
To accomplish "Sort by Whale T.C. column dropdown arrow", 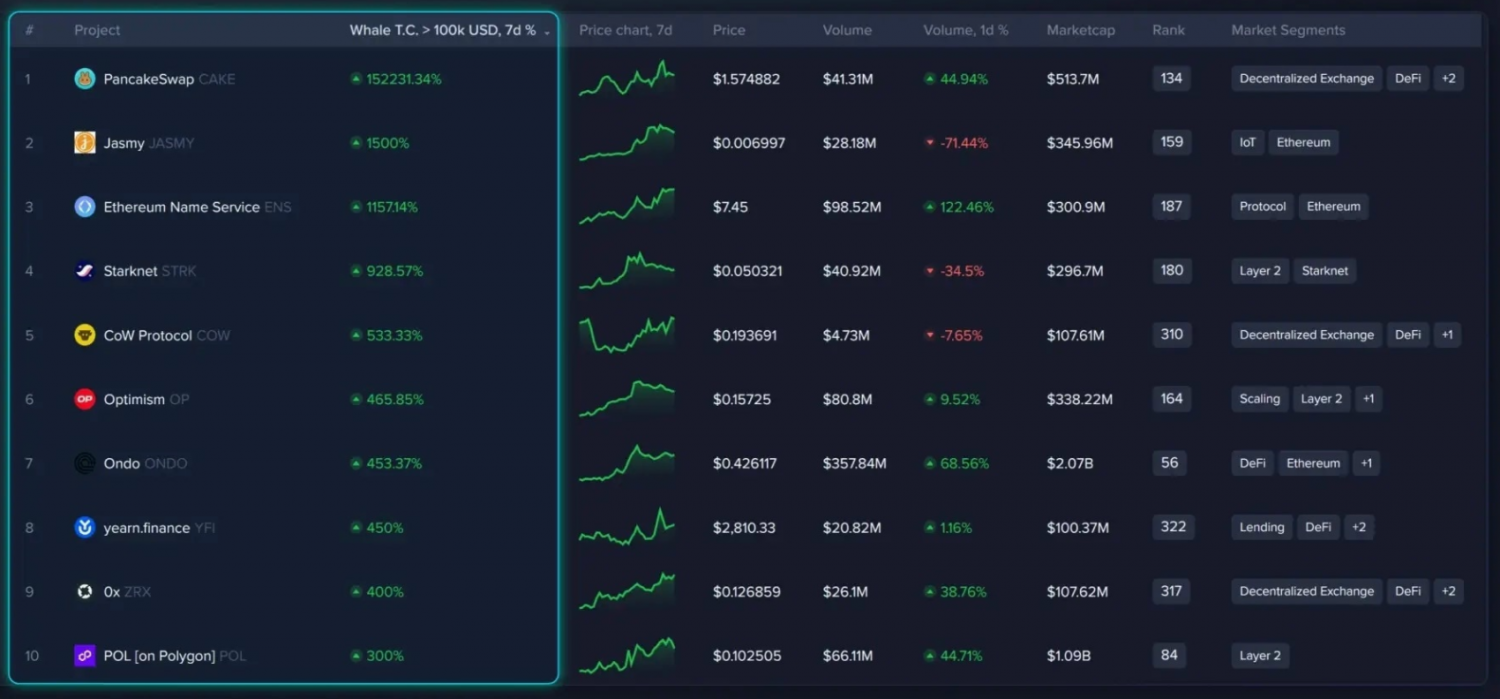I will click(x=547, y=32).
